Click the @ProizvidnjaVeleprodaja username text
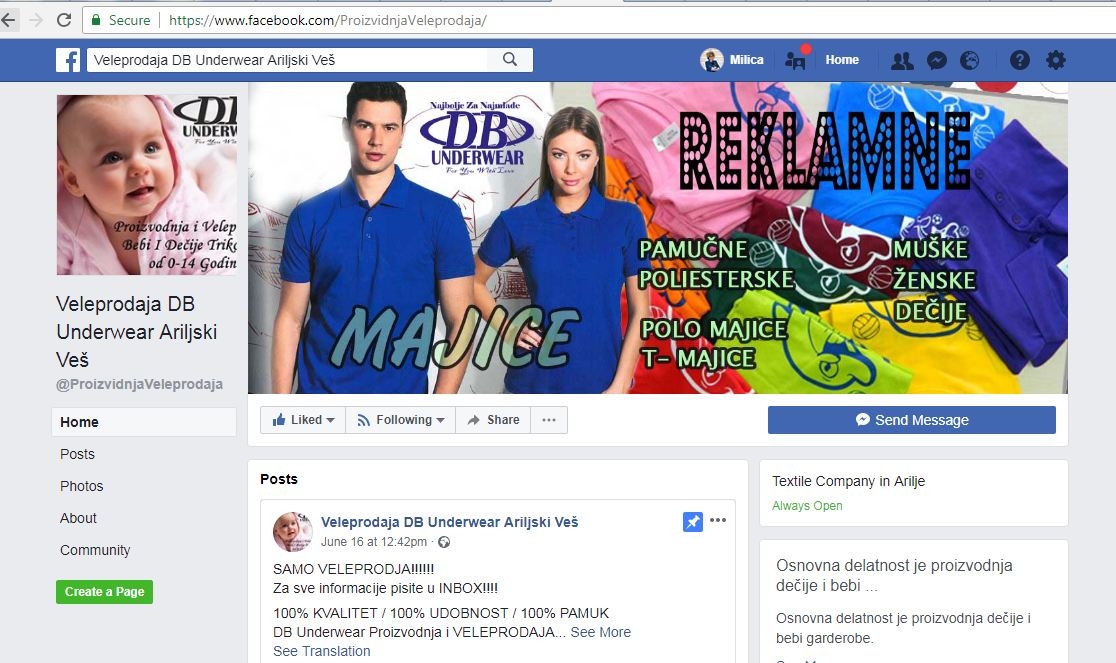Screen dimensions: 1116x663 140,384
